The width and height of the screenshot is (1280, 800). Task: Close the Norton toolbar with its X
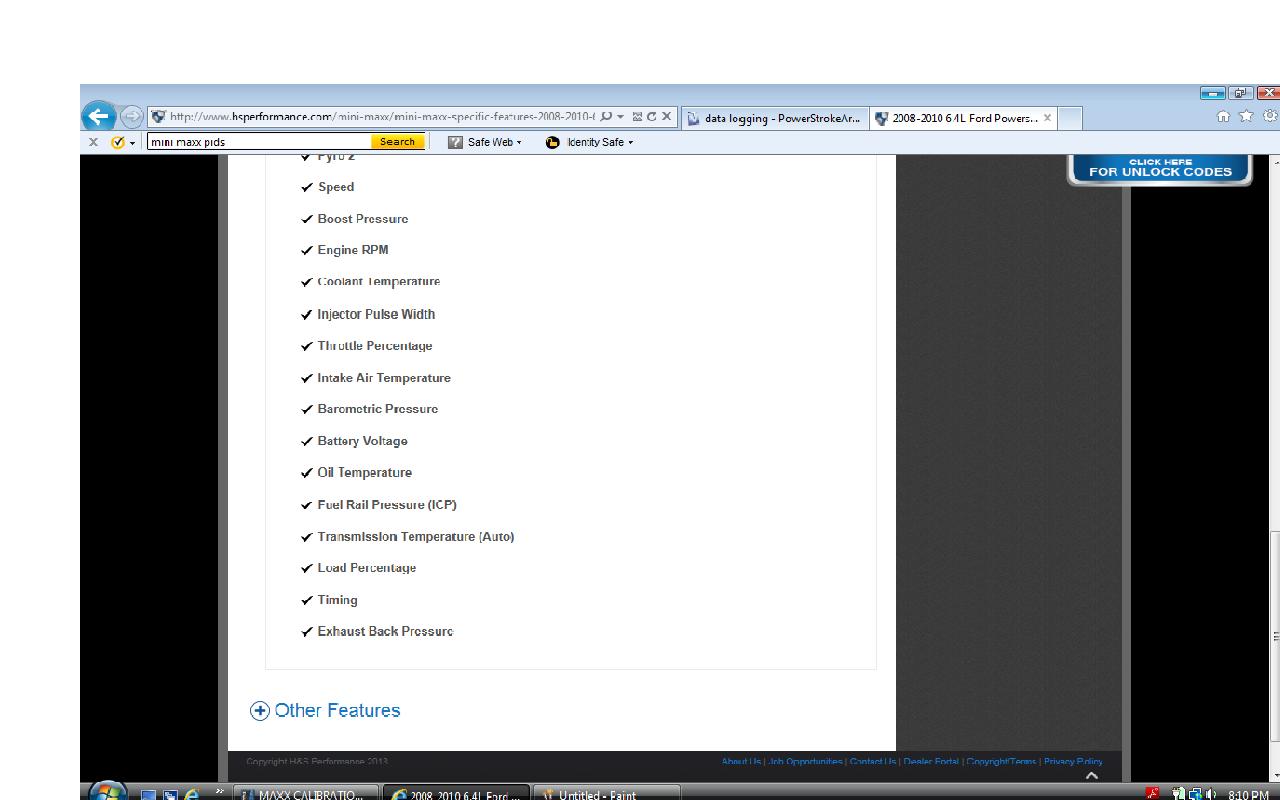(x=93, y=142)
